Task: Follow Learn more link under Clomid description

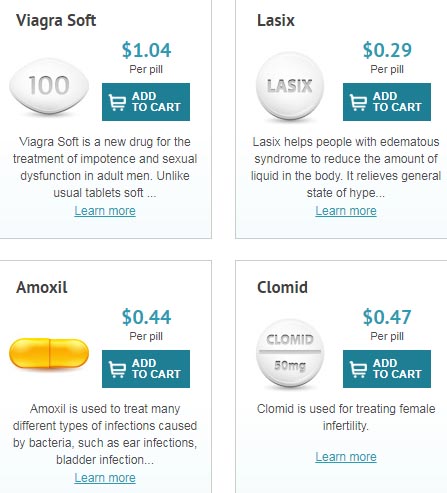Action: [346, 457]
